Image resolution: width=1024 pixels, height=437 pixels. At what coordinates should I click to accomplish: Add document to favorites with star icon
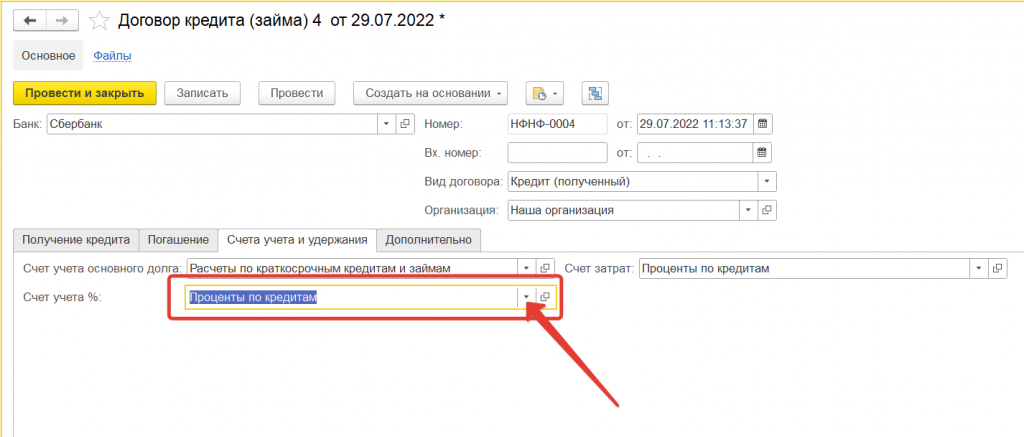tap(99, 20)
